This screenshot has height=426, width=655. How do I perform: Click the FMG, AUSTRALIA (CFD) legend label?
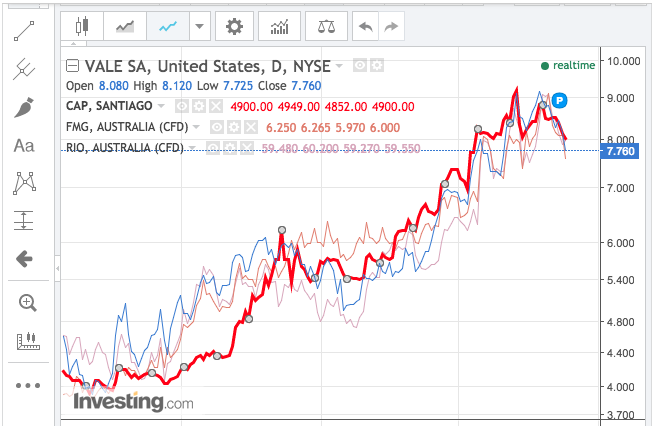click(127, 127)
